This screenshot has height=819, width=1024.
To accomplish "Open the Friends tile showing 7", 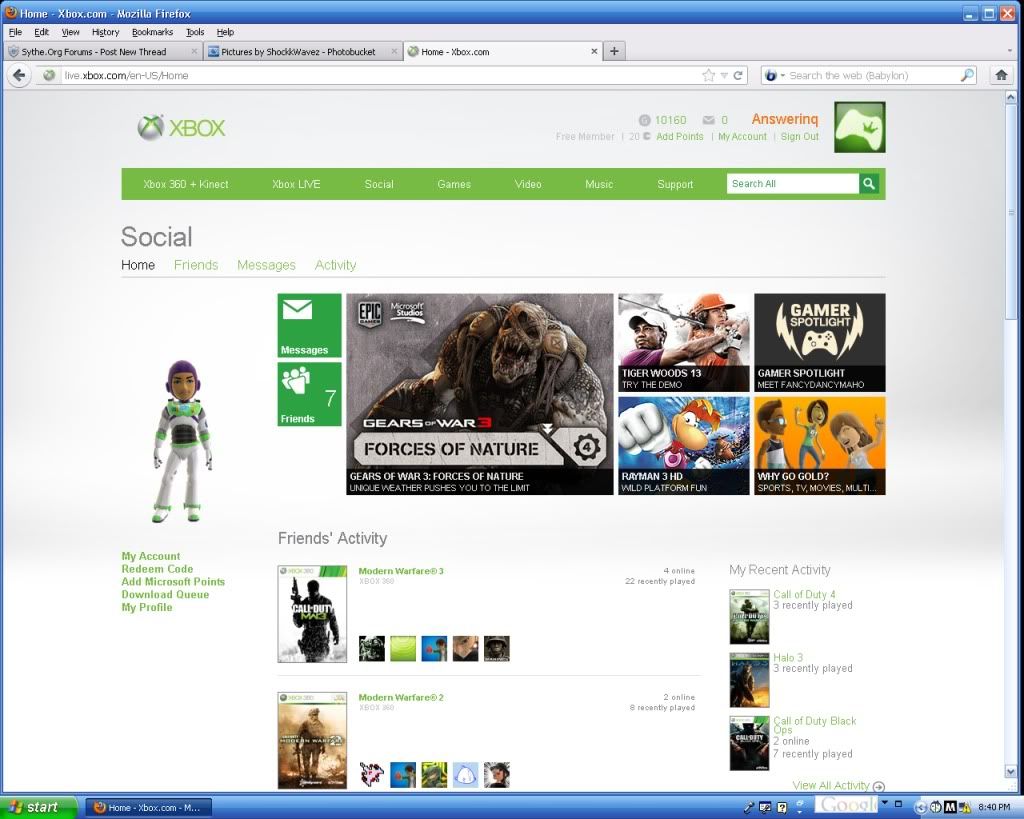I will coord(310,394).
